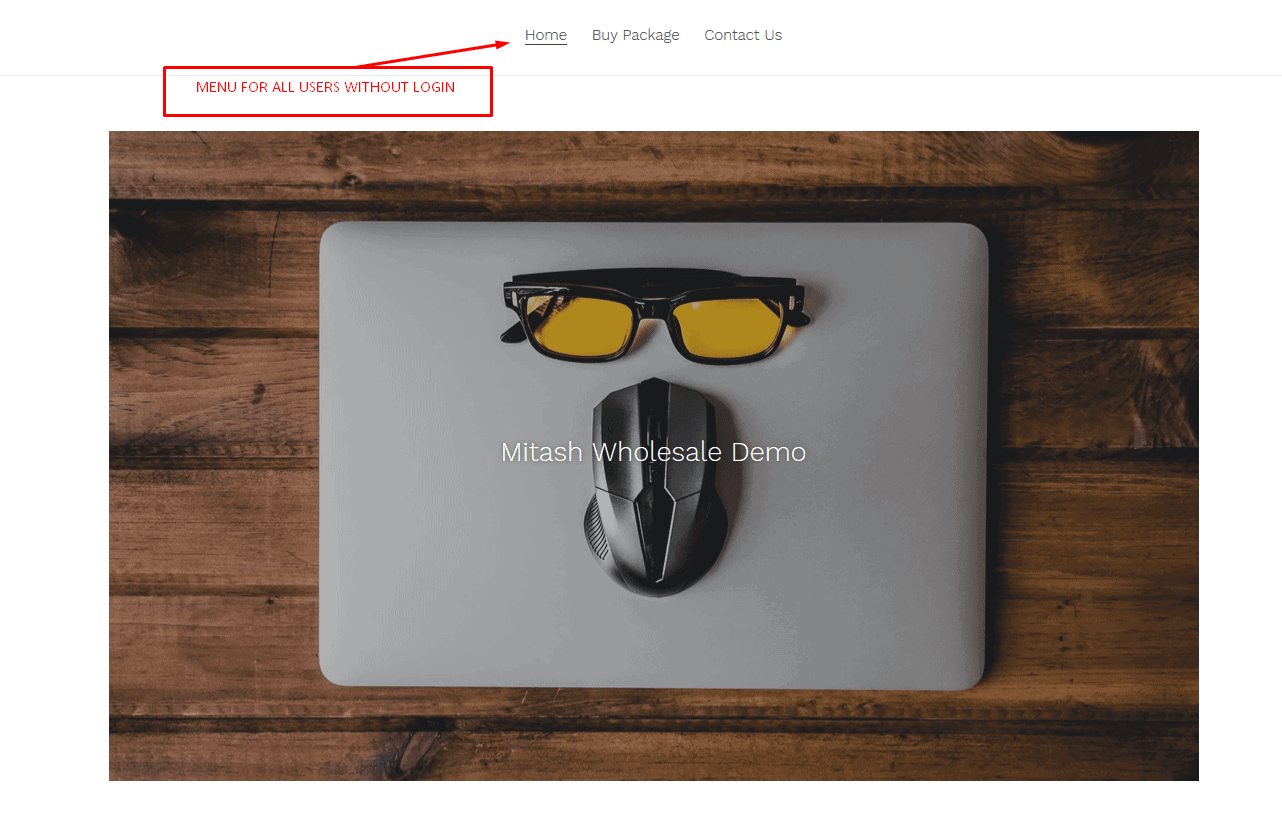Open the Contact Us page
The width and height of the screenshot is (1282, 837).
743,35
